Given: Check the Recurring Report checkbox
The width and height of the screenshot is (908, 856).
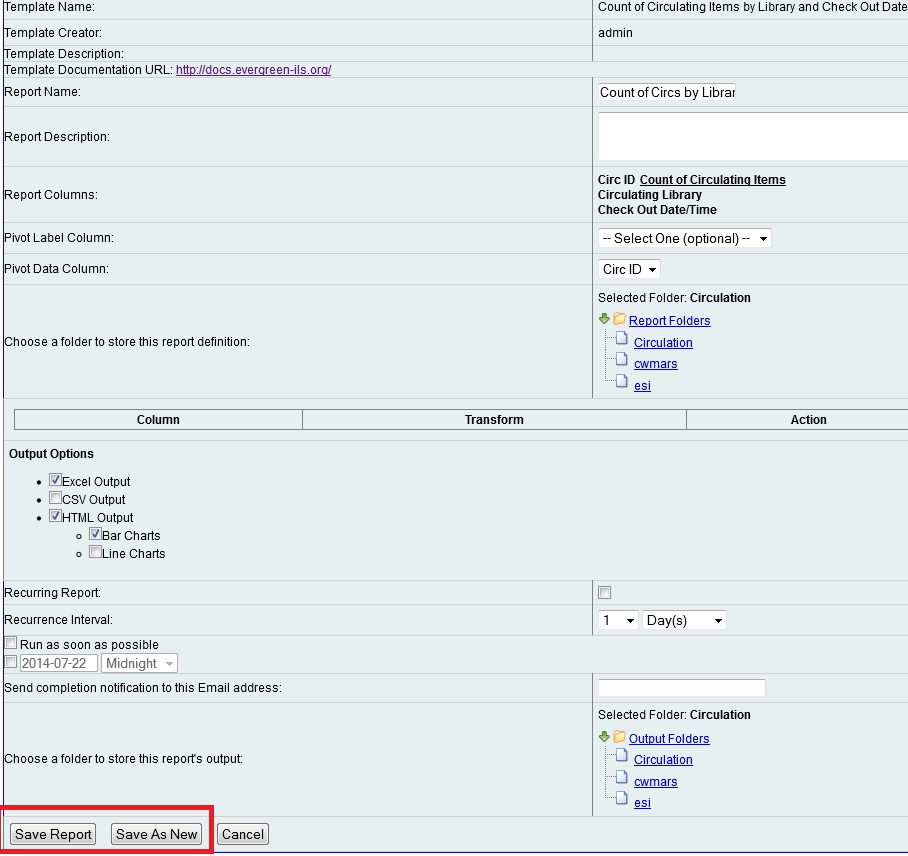Looking at the screenshot, I should point(605,593).
